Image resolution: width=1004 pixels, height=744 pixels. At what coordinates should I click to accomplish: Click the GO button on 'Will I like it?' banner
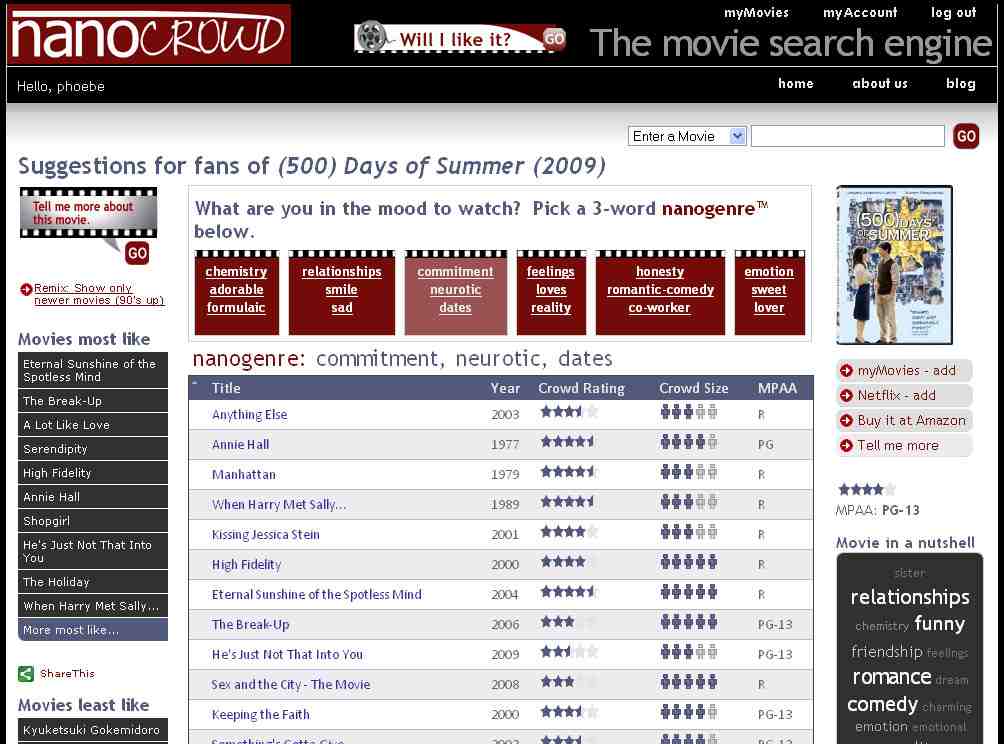[x=554, y=39]
